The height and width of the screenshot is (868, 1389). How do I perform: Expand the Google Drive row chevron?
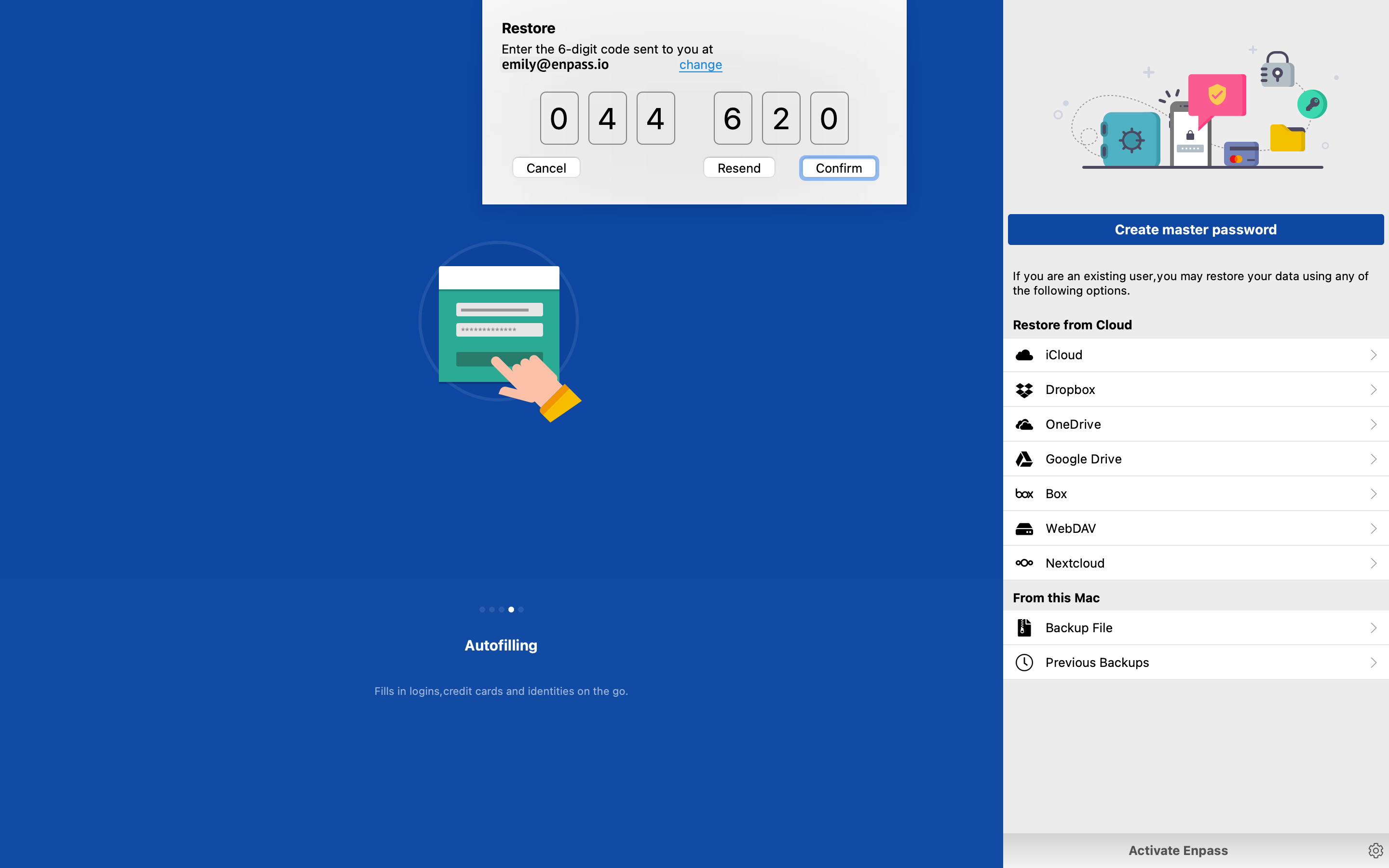tap(1374, 459)
